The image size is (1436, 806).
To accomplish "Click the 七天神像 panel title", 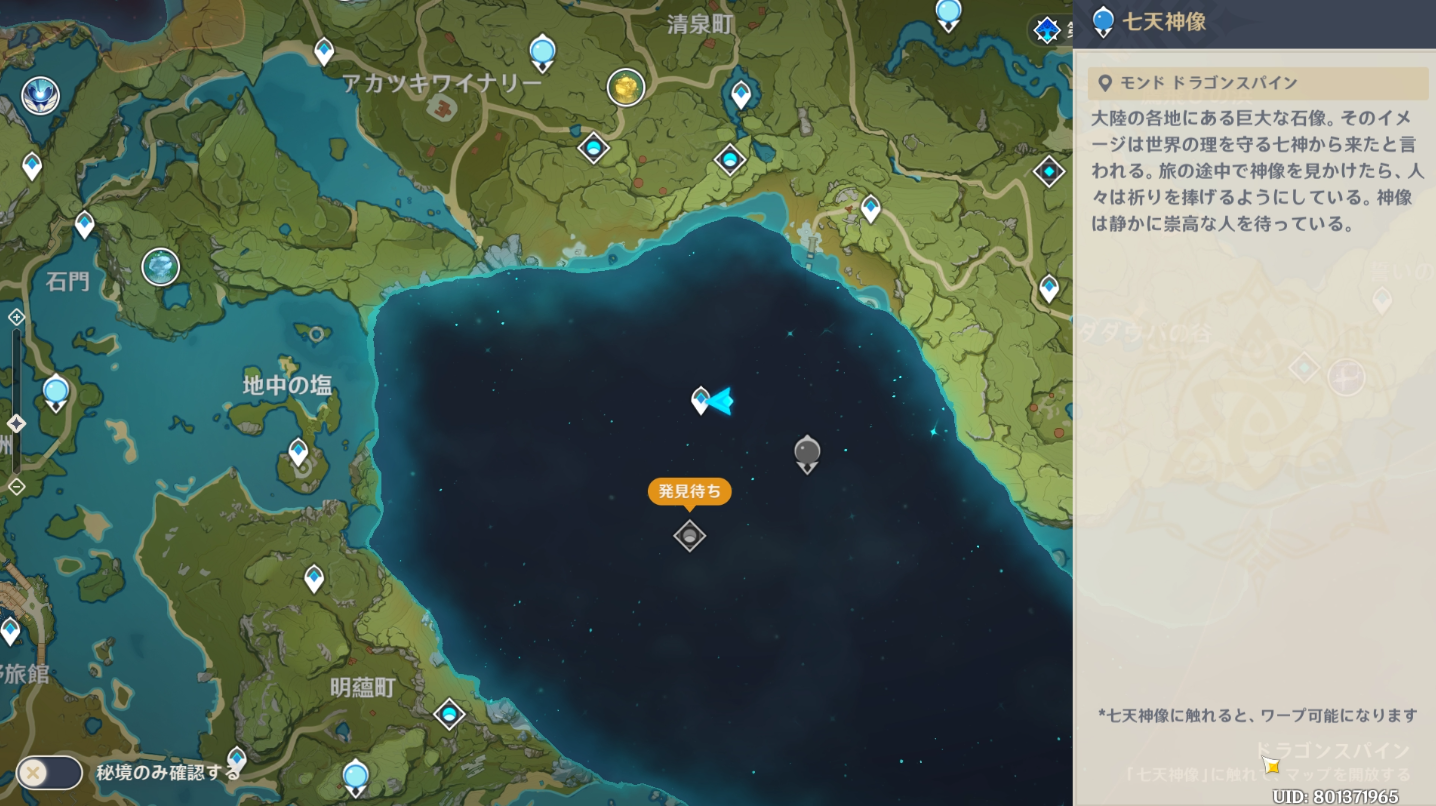I will pos(1164,21).
